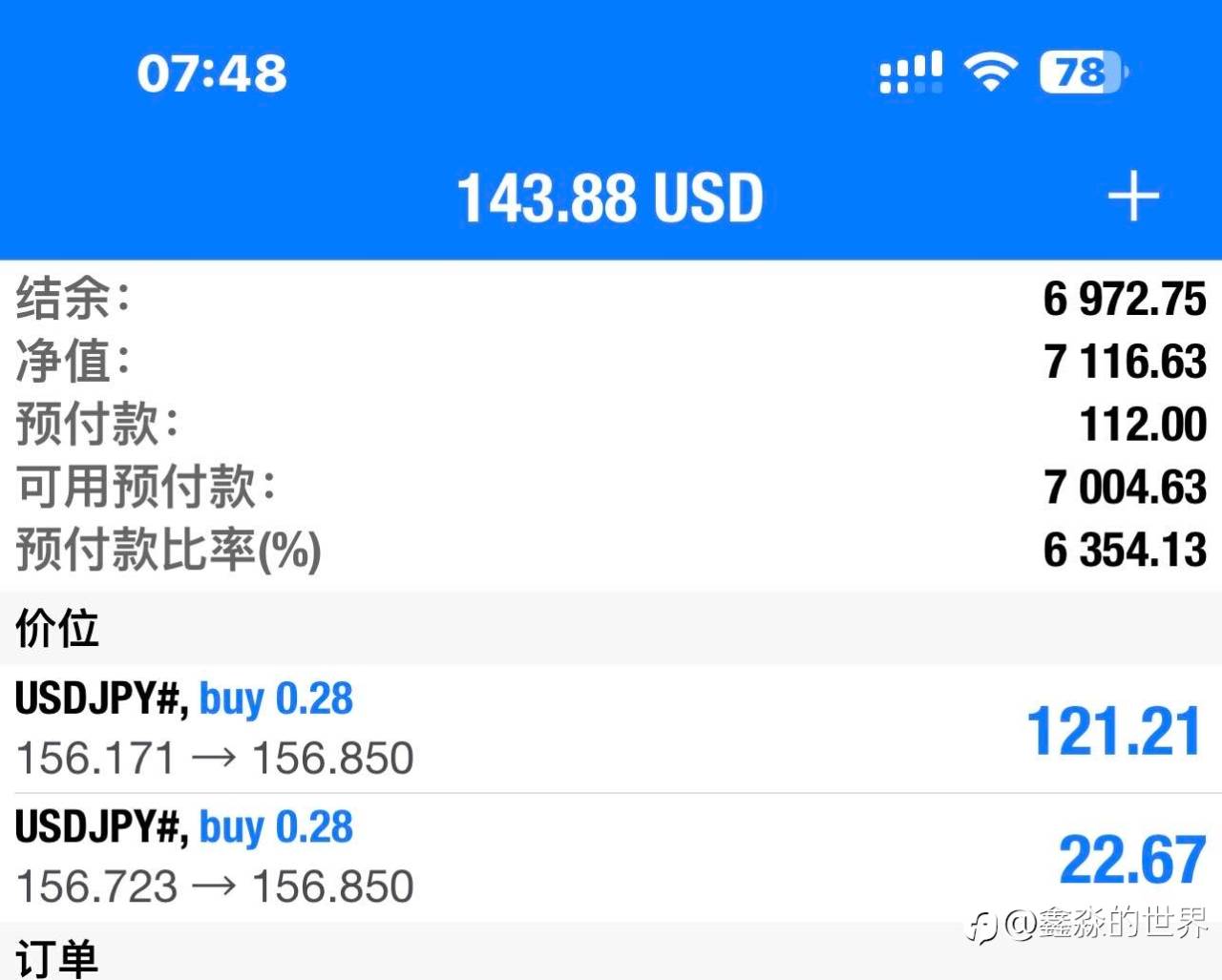Tap the plus icon for new order

1133,197
